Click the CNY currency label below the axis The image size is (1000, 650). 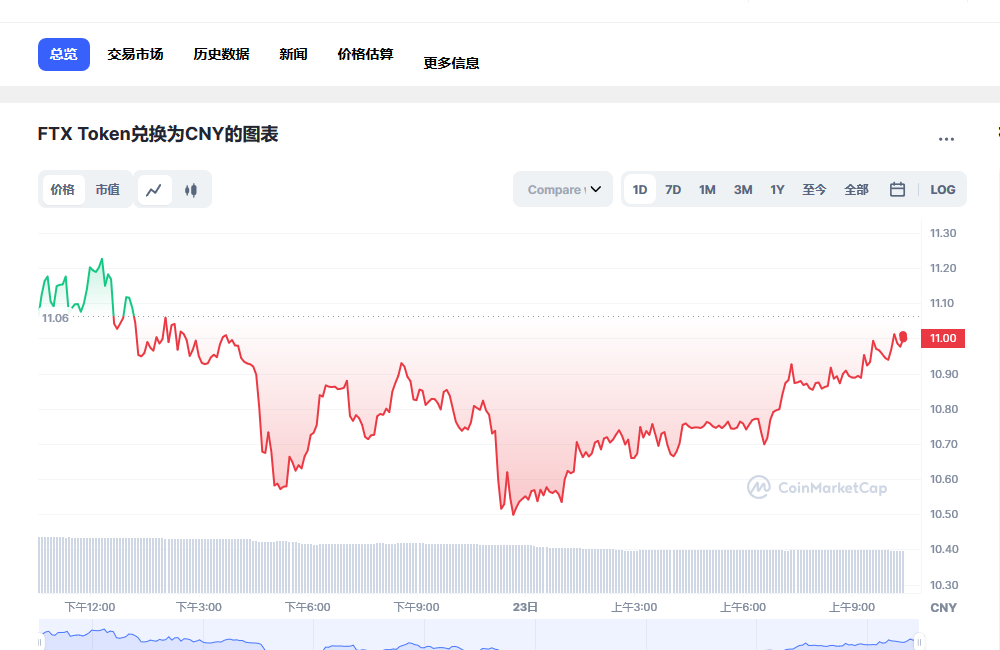[943, 607]
